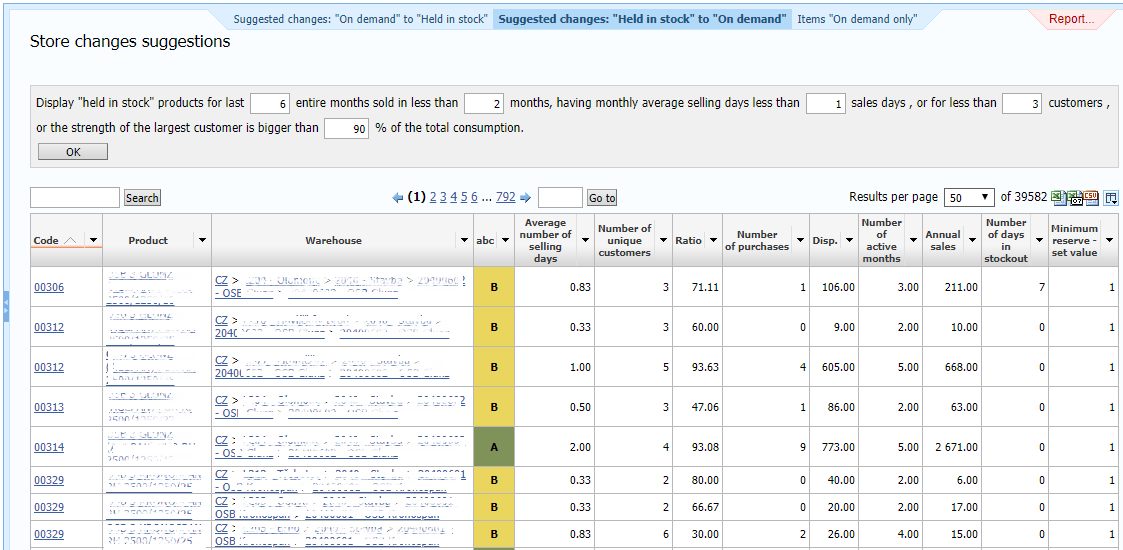Open Results per page dropdown

tap(970, 198)
